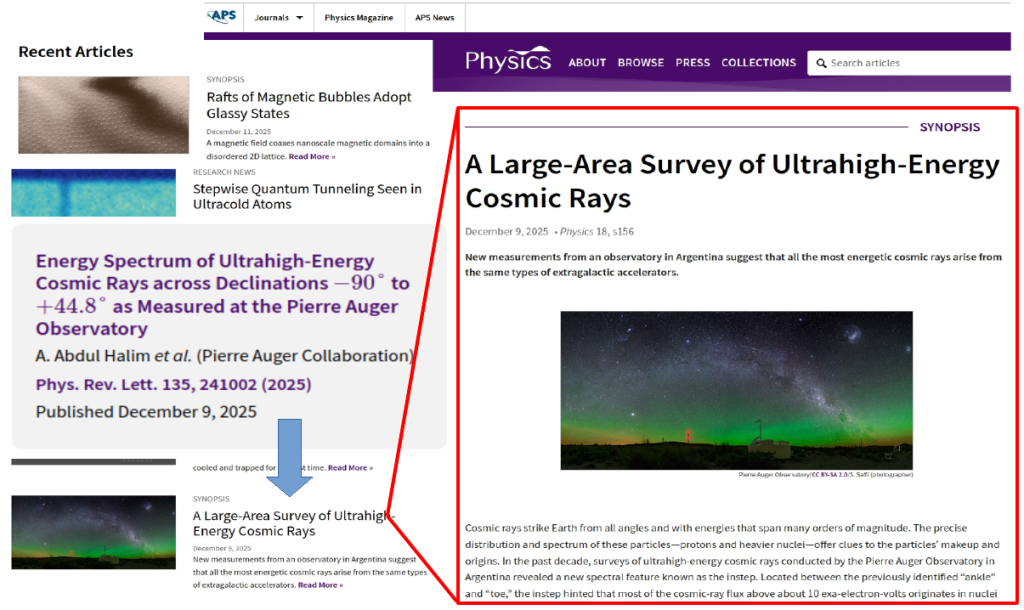Screen dimensions: 1024x610
Task: Open Rafts of Magnetic Bubbles article thumbnail
Action: pyautogui.click(x=103, y=115)
